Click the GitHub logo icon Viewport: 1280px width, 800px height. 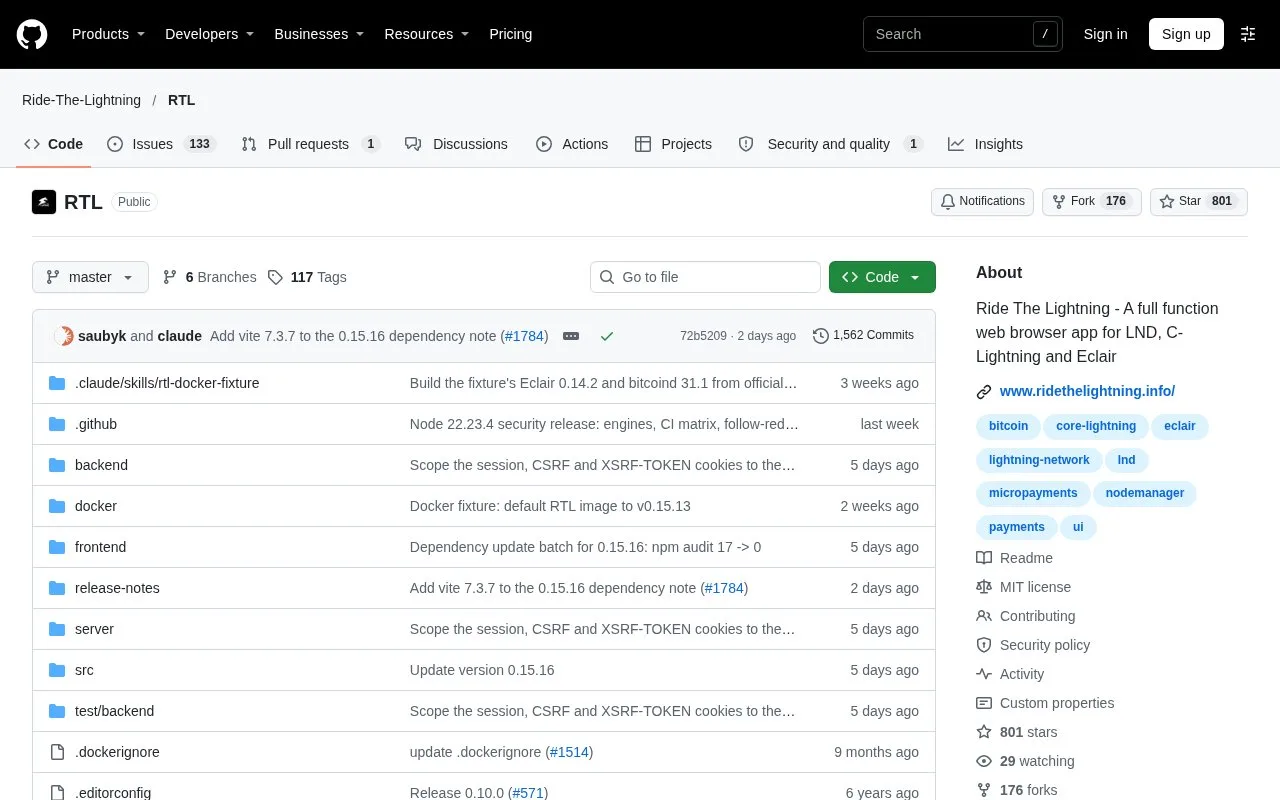click(x=32, y=34)
